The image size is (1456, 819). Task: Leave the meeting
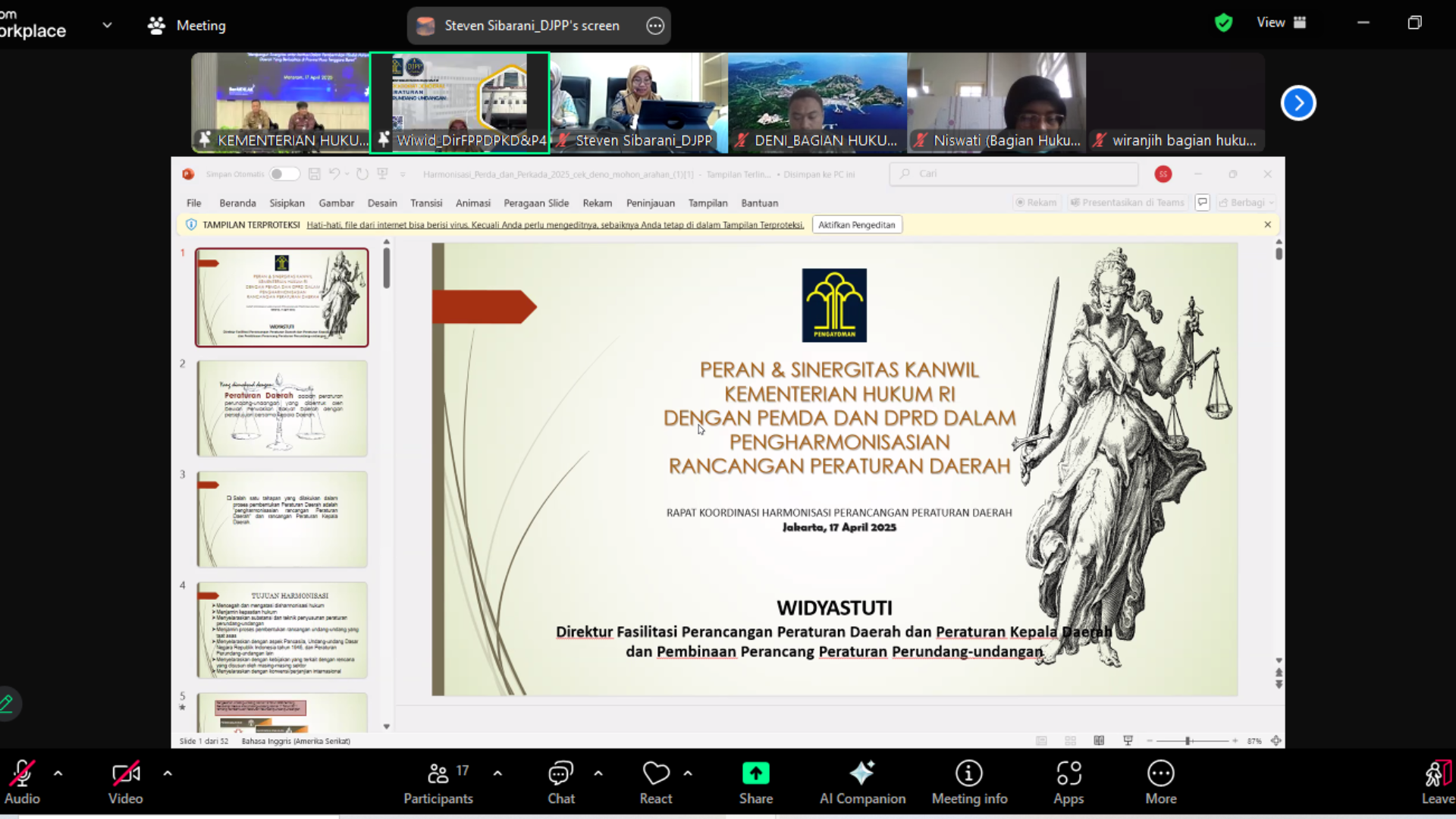pyautogui.click(x=1437, y=783)
